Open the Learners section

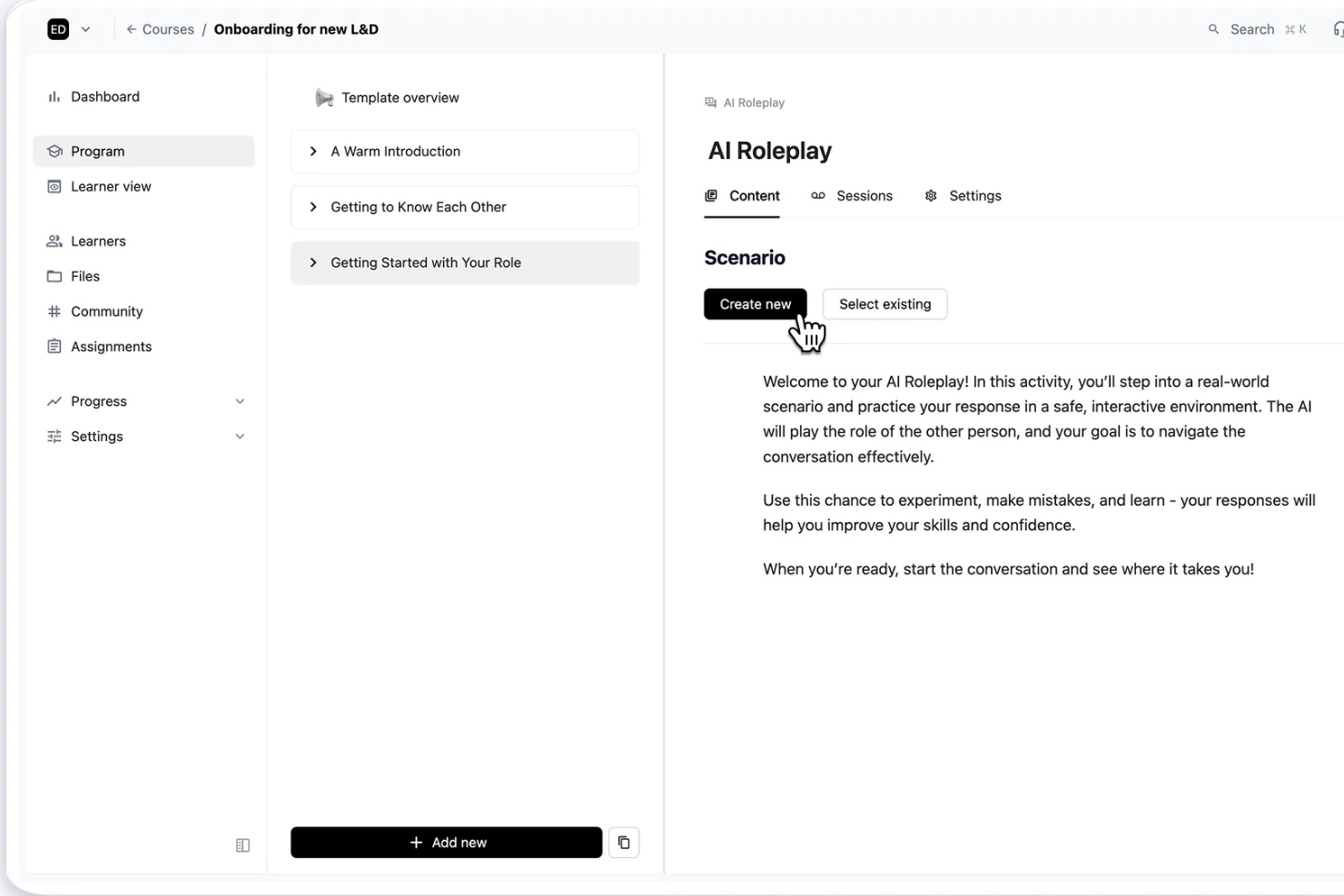click(98, 241)
